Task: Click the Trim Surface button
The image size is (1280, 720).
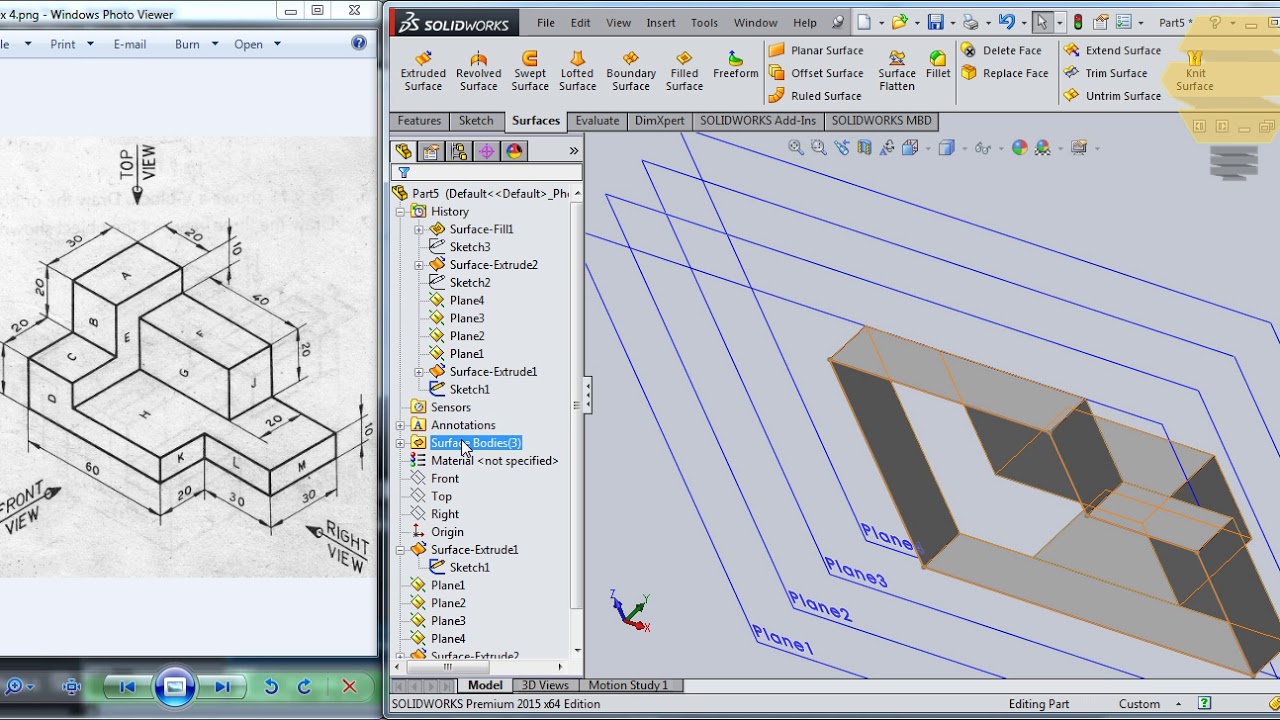Action: [1105, 73]
